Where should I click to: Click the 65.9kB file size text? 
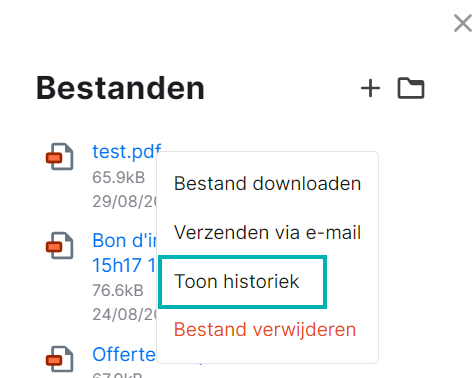(119, 177)
